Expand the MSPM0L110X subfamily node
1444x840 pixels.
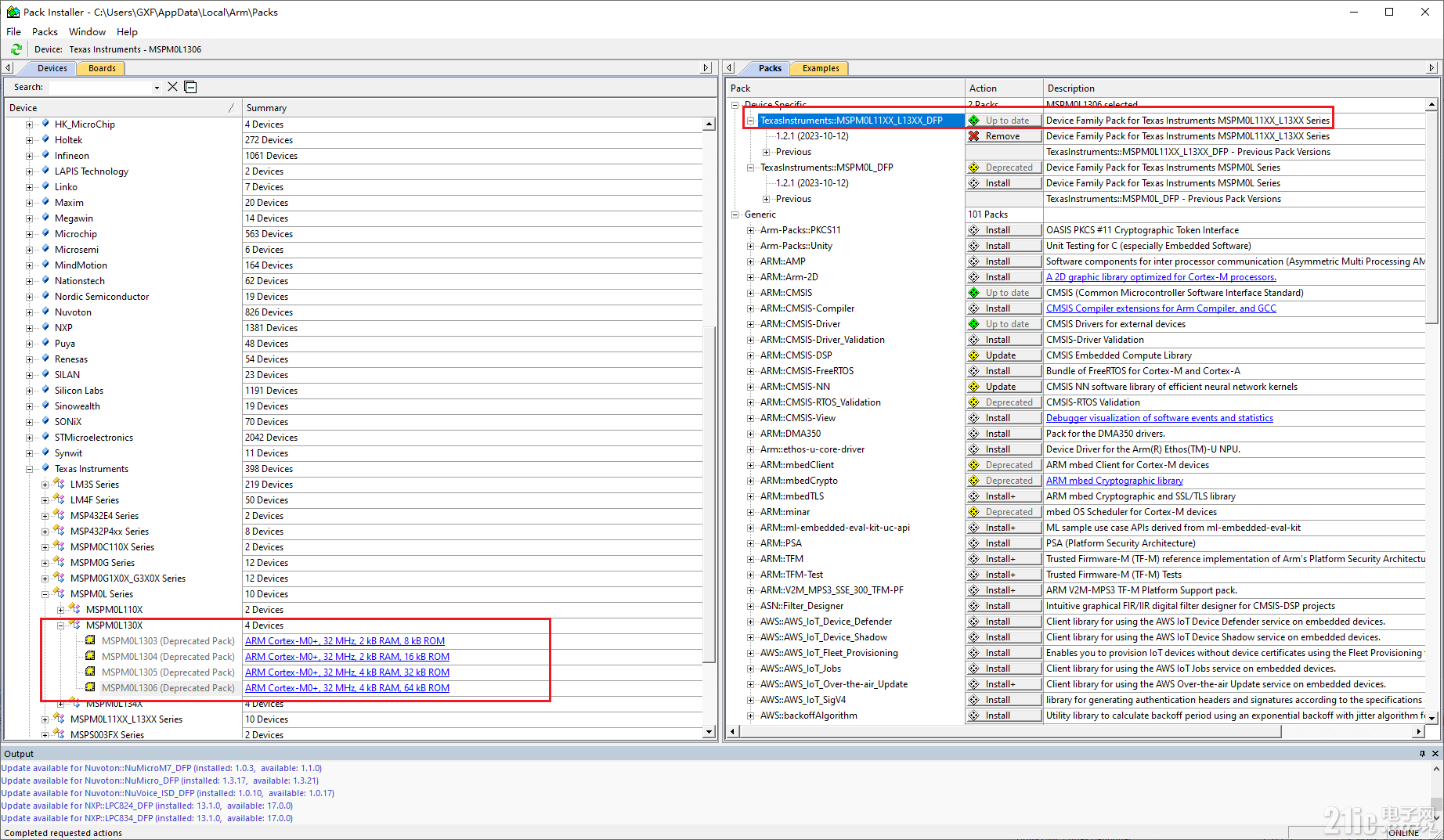(60, 610)
